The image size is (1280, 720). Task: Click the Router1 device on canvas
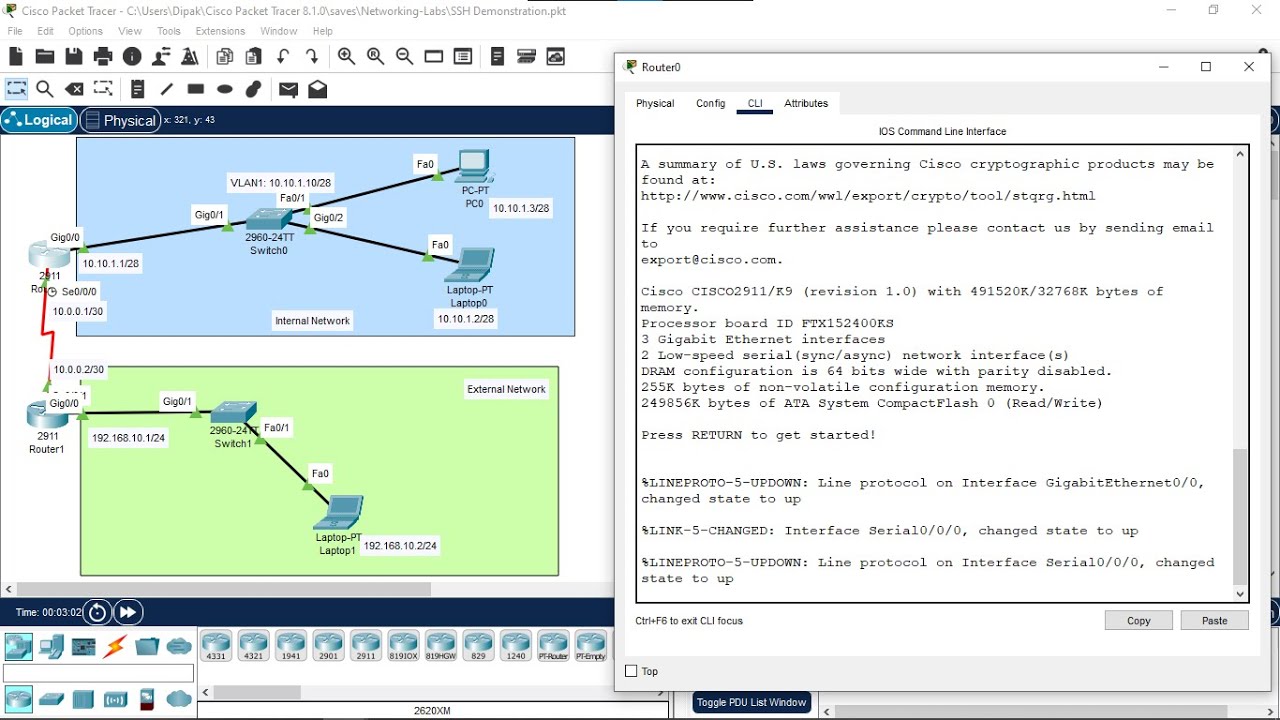click(46, 414)
